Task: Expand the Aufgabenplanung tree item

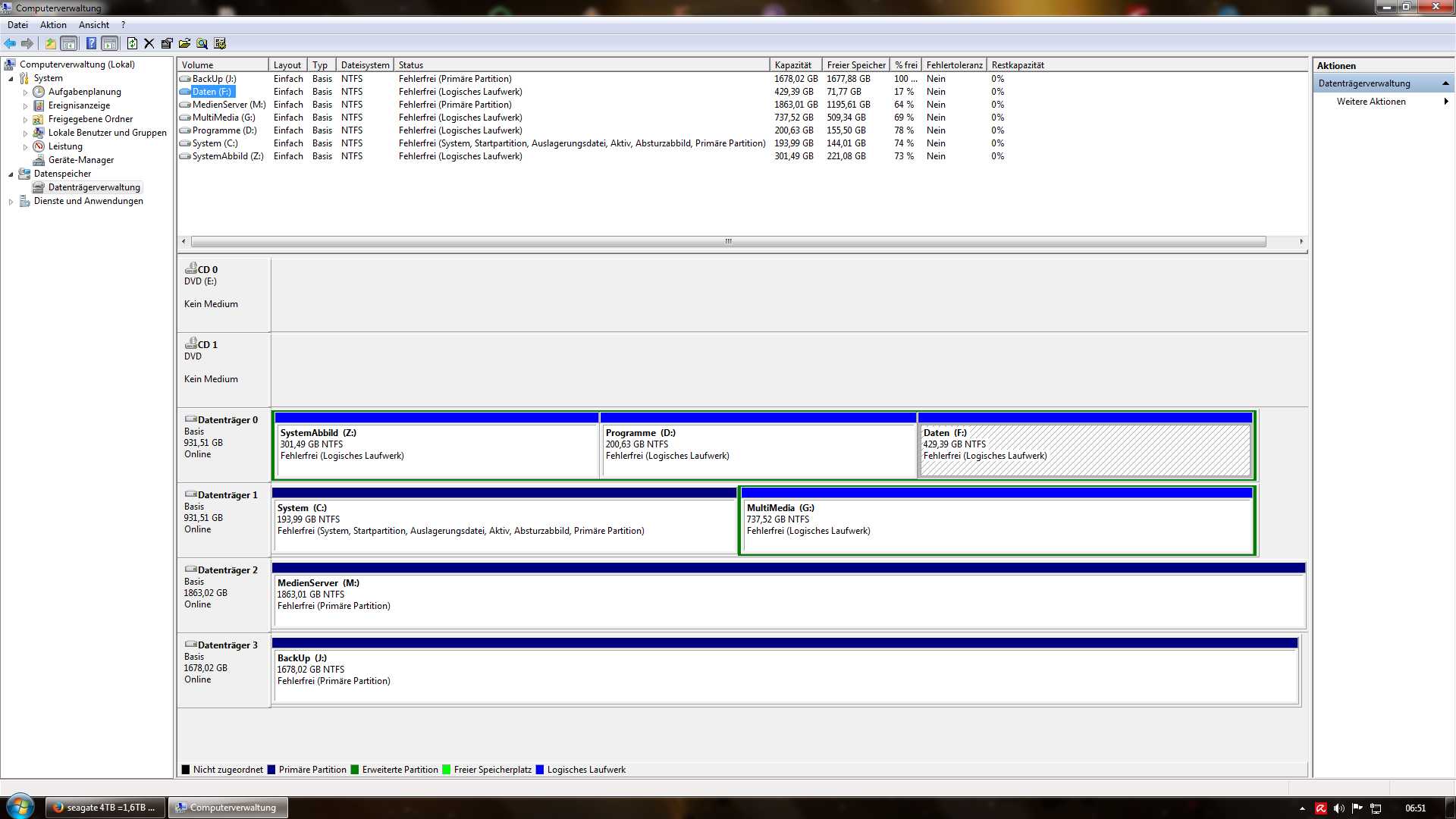Action: (25, 93)
